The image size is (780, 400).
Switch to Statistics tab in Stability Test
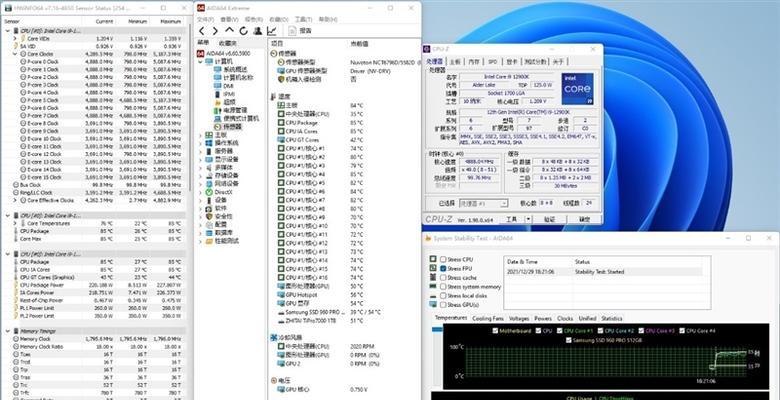point(611,318)
